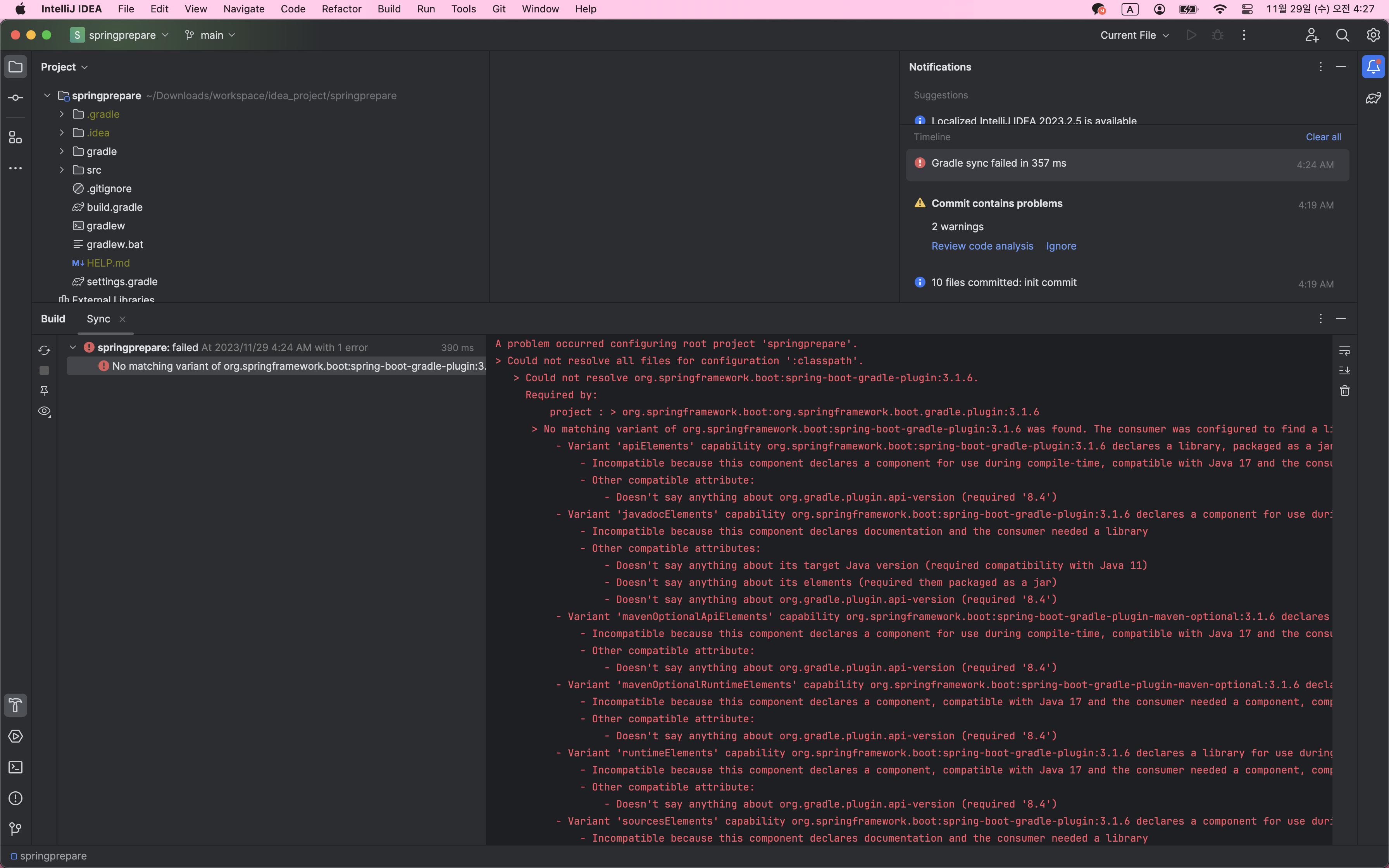The image size is (1389, 868).
Task: Switch to the Sync tab
Action: coord(98,319)
